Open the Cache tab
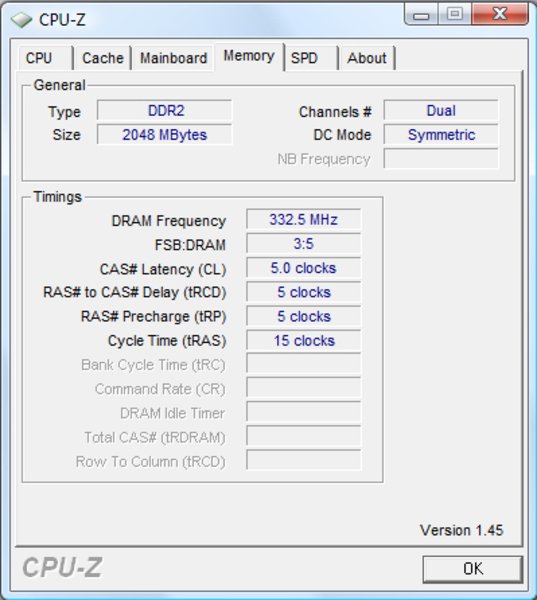Screen dimensions: 537x600 pyautogui.click(x=103, y=58)
